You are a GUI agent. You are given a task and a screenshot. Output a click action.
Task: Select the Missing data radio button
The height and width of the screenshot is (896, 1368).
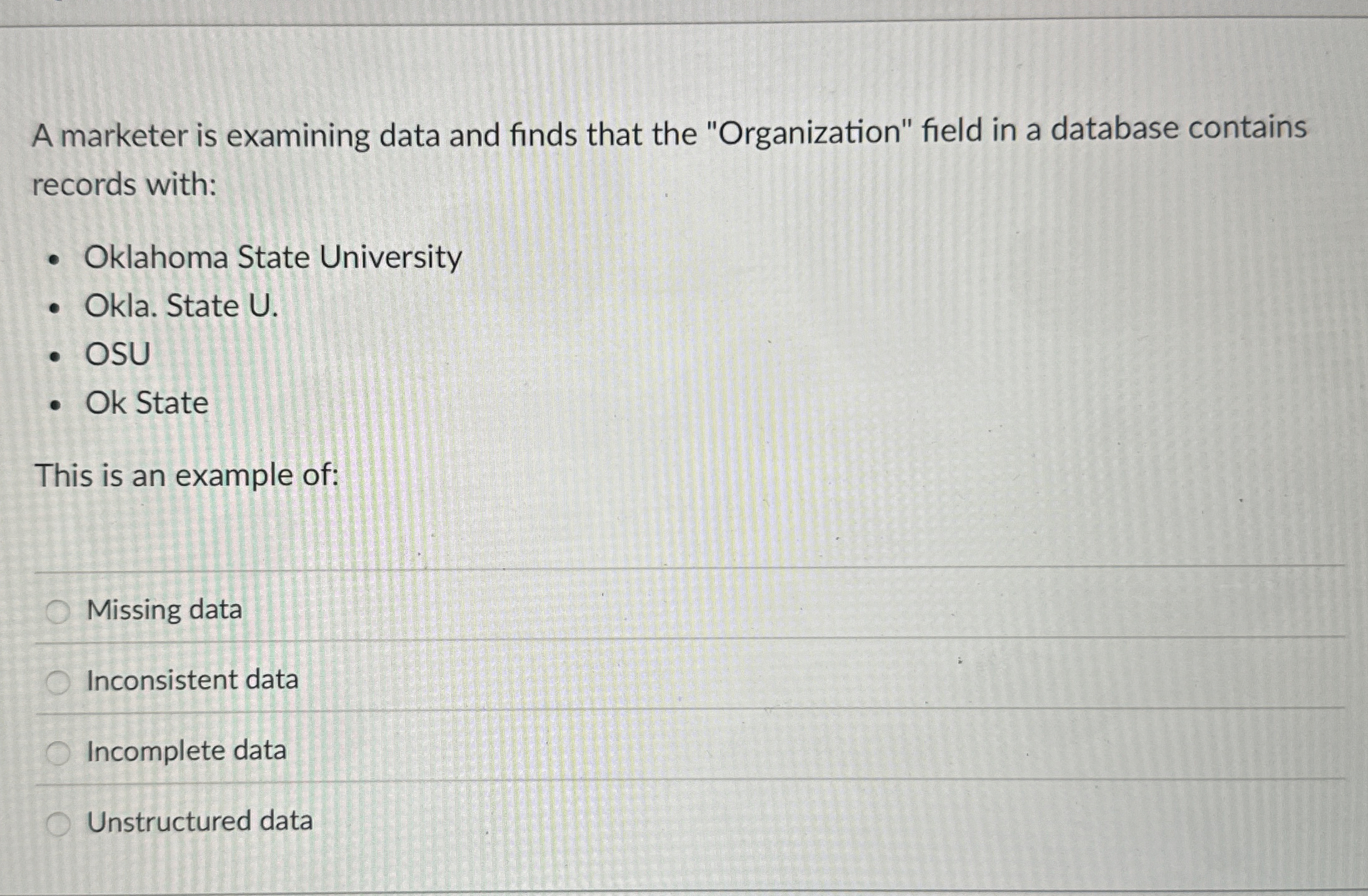click(58, 610)
